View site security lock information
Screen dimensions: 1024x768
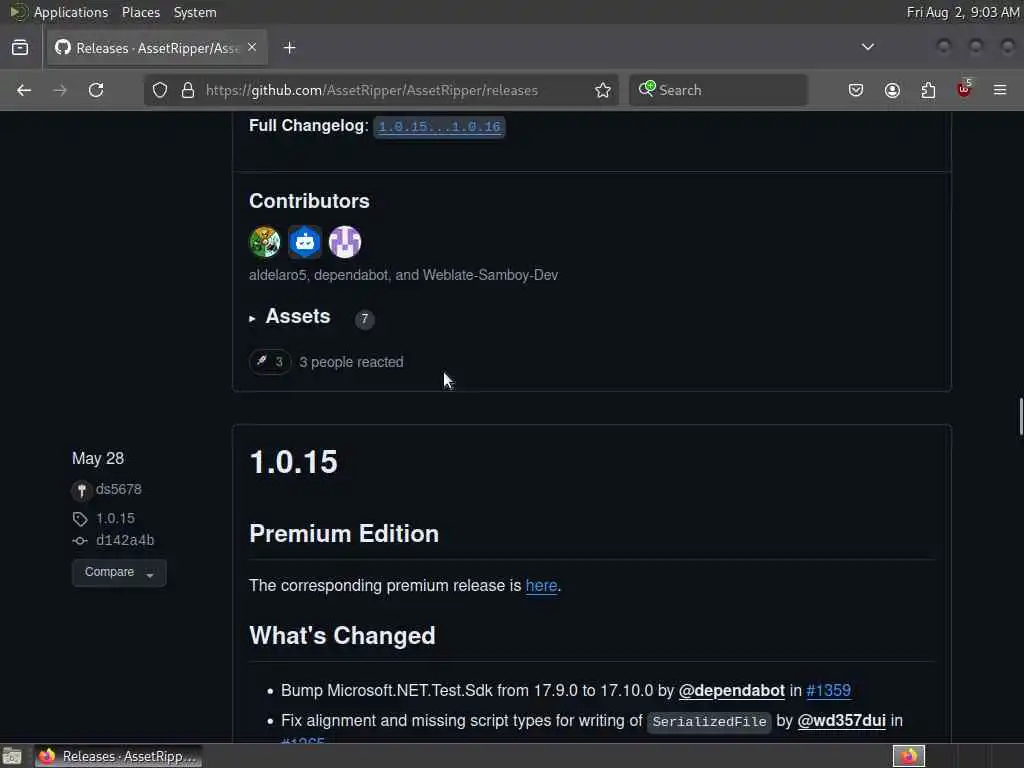click(188, 90)
